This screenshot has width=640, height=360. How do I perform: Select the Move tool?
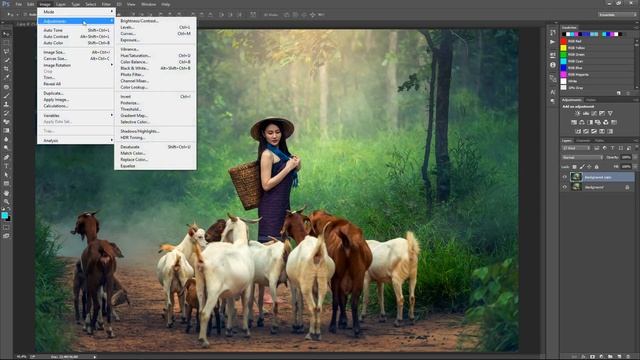tap(6, 34)
